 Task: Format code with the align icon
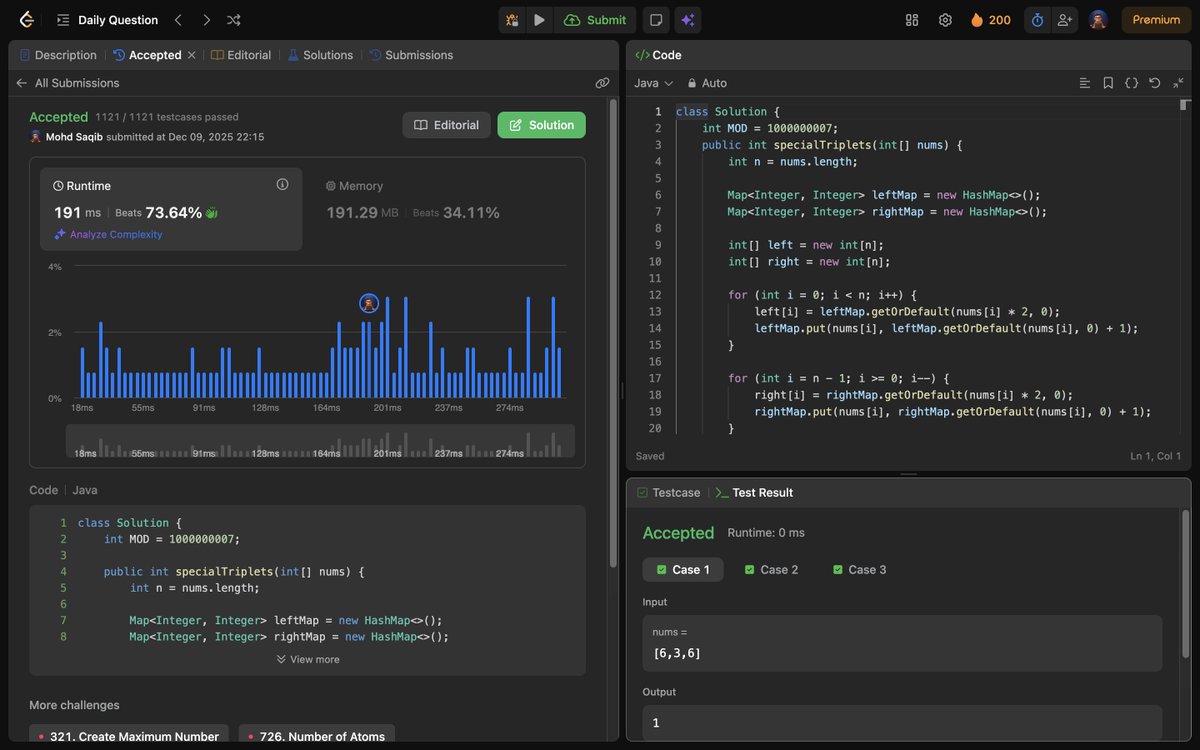(x=1085, y=83)
